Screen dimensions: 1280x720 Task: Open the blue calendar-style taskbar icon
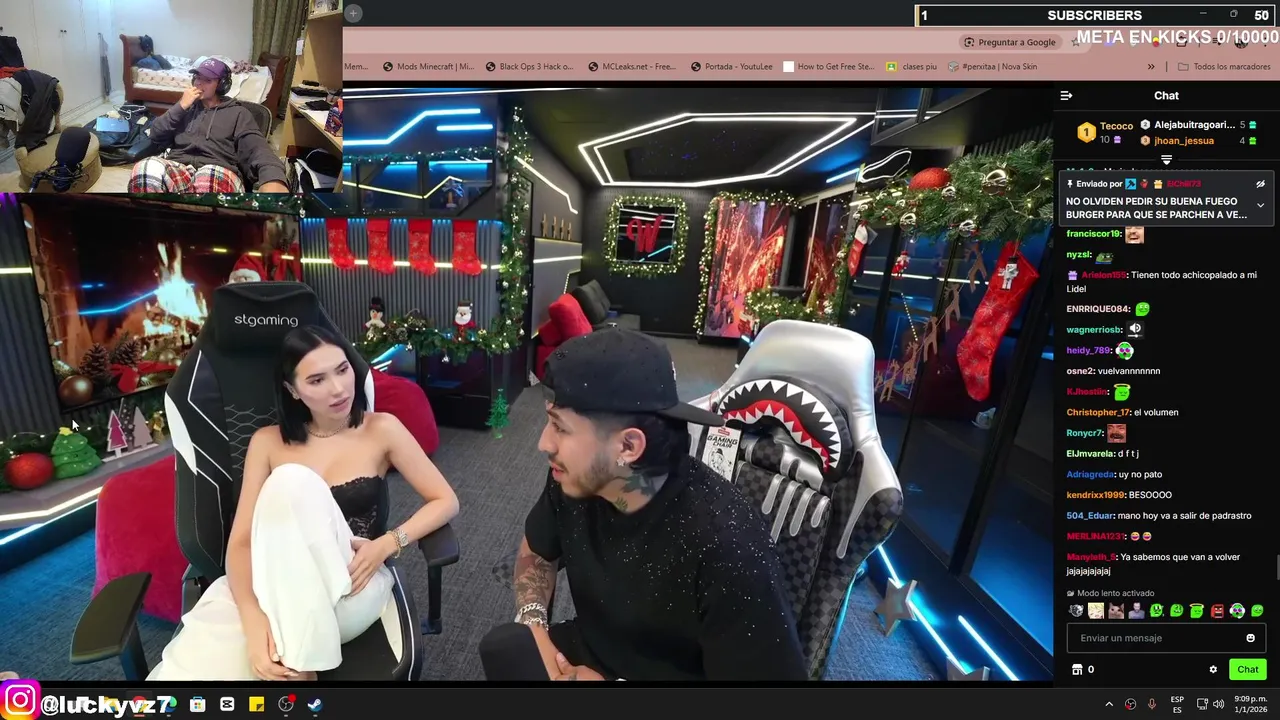pyautogui.click(x=198, y=704)
